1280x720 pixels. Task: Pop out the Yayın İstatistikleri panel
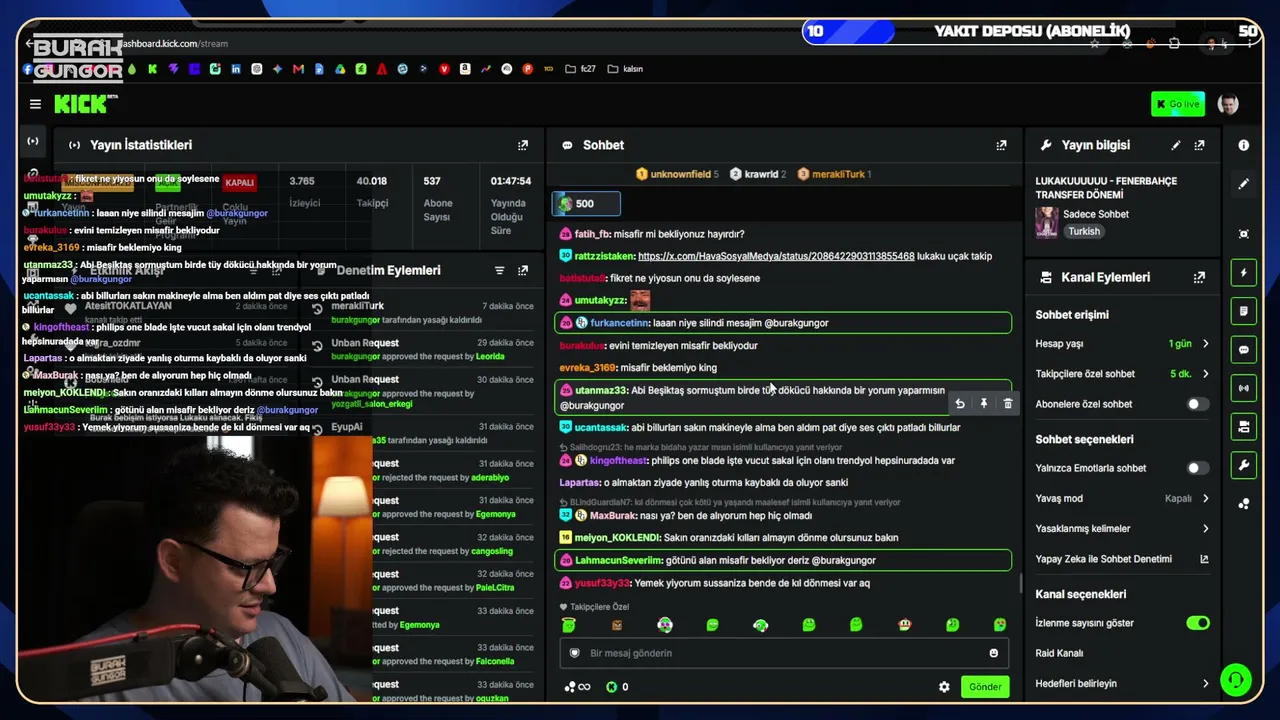[x=522, y=145]
